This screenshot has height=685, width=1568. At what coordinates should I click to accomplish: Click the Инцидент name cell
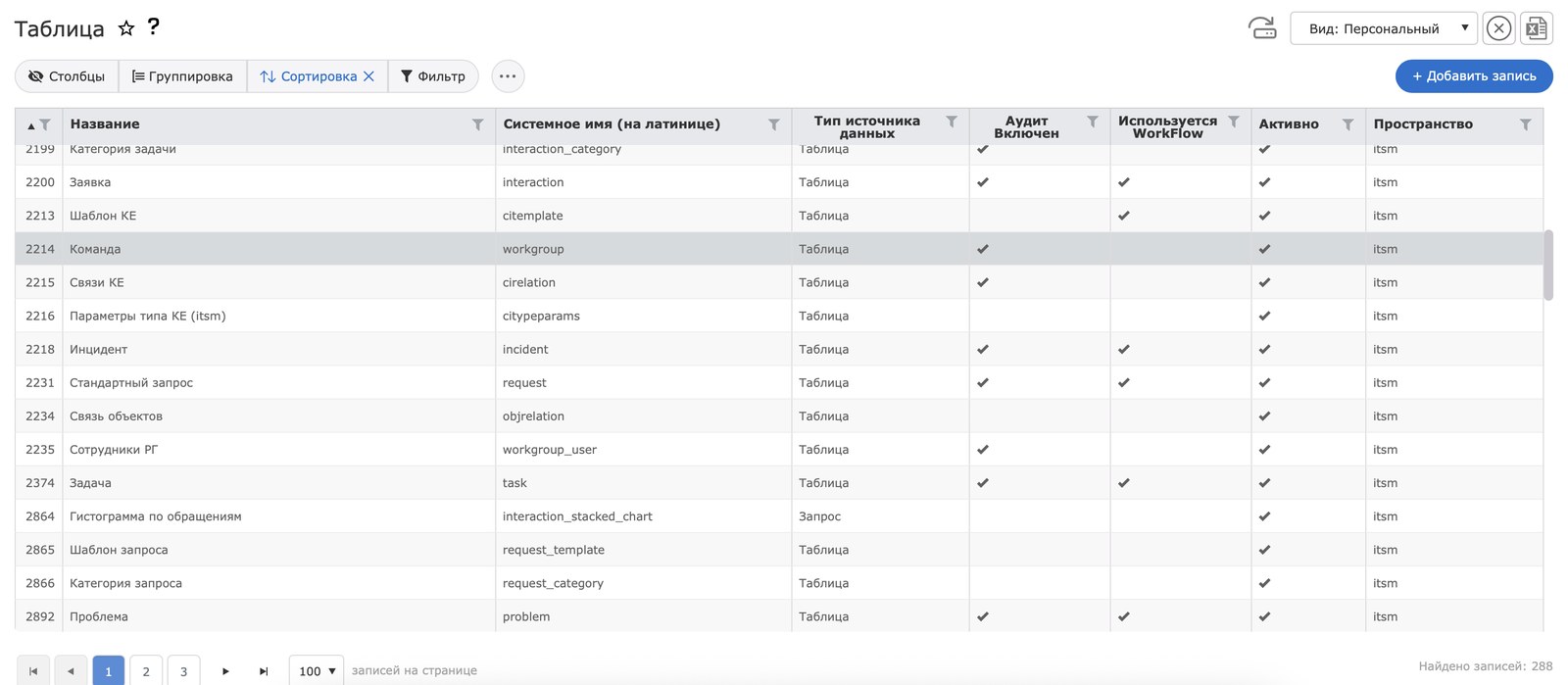279,349
